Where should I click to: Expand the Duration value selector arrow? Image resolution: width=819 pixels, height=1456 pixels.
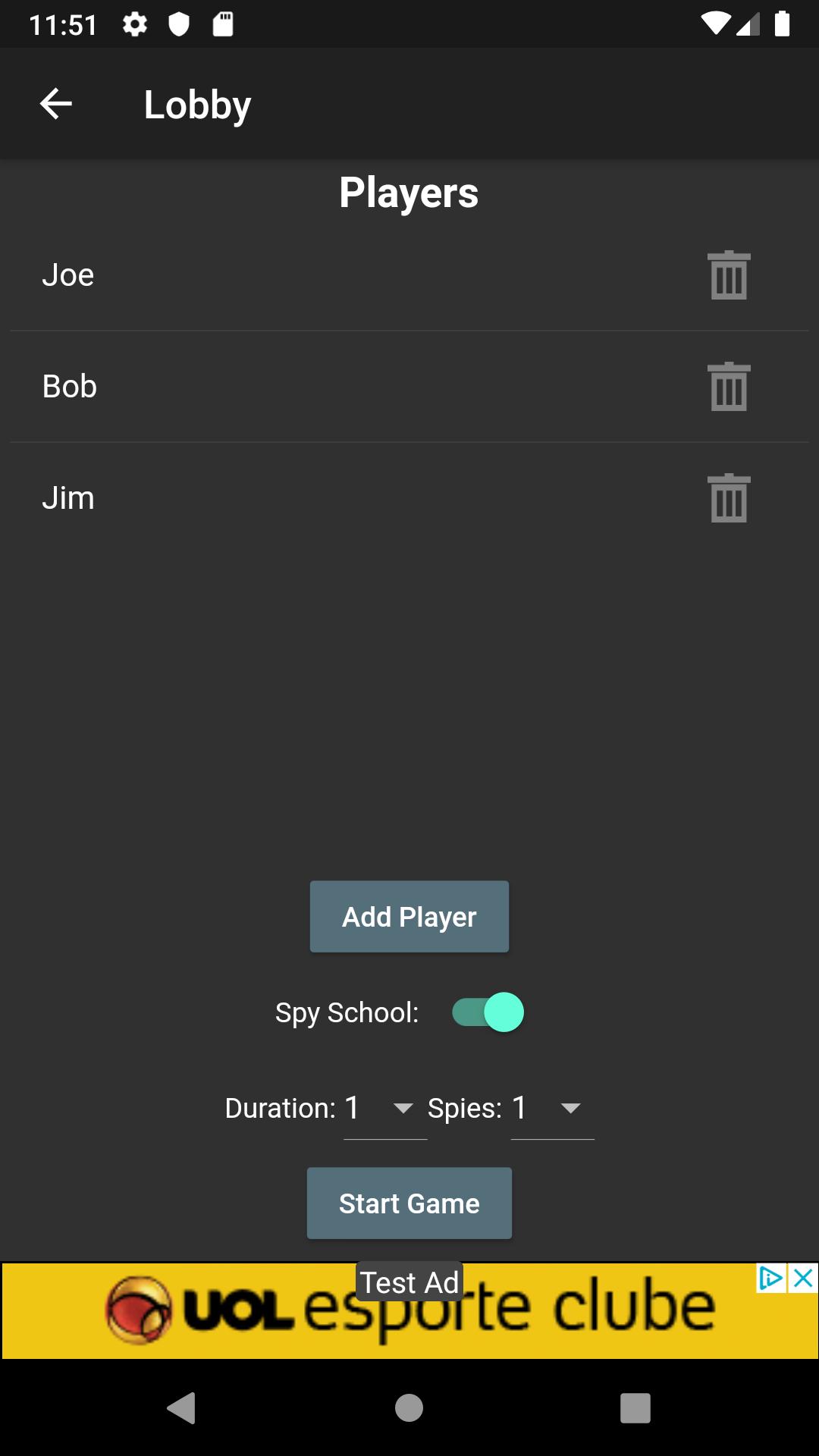coord(403,1109)
